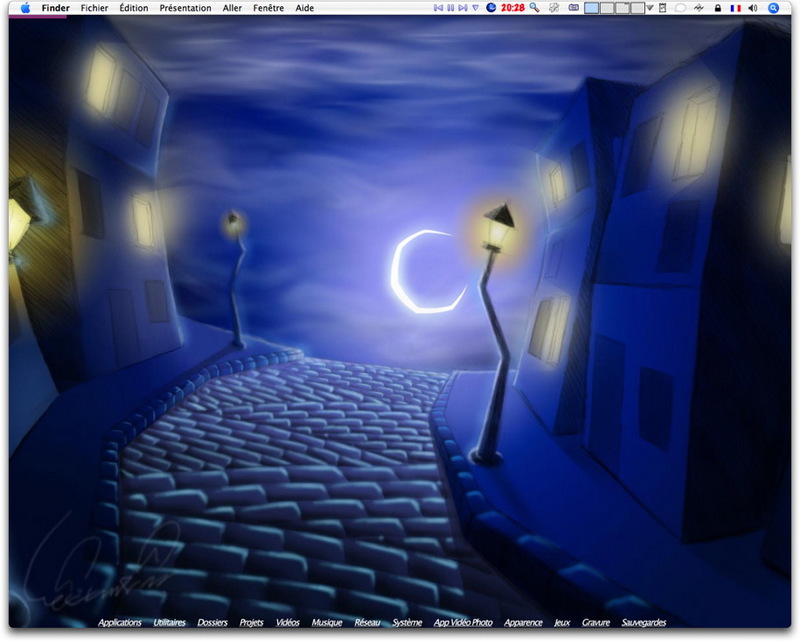Open the Applications folder link in dock

(120, 622)
